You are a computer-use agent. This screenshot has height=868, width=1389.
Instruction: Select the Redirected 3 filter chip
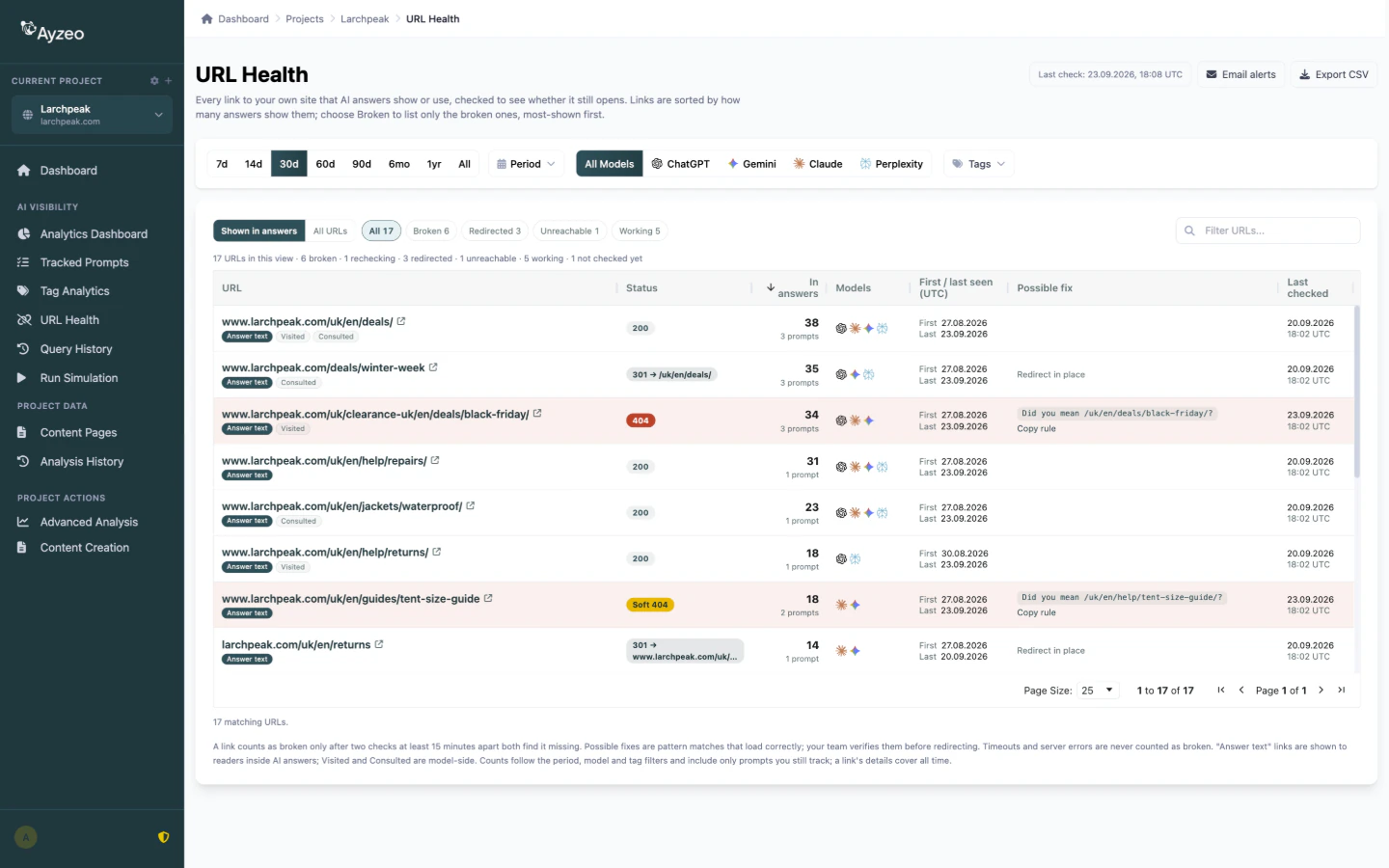point(495,231)
